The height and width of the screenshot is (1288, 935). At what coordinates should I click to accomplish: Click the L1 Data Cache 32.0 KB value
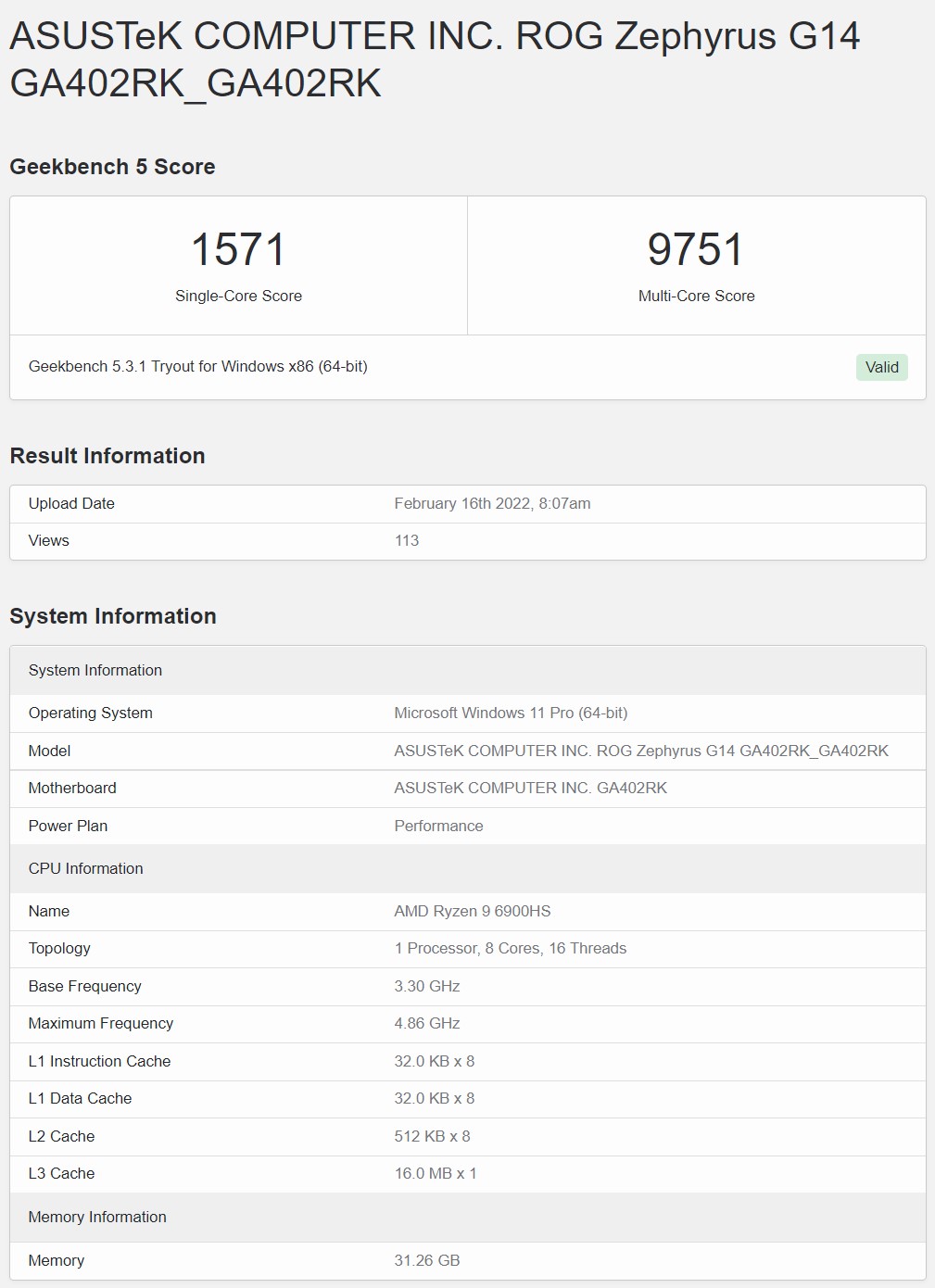click(435, 1098)
